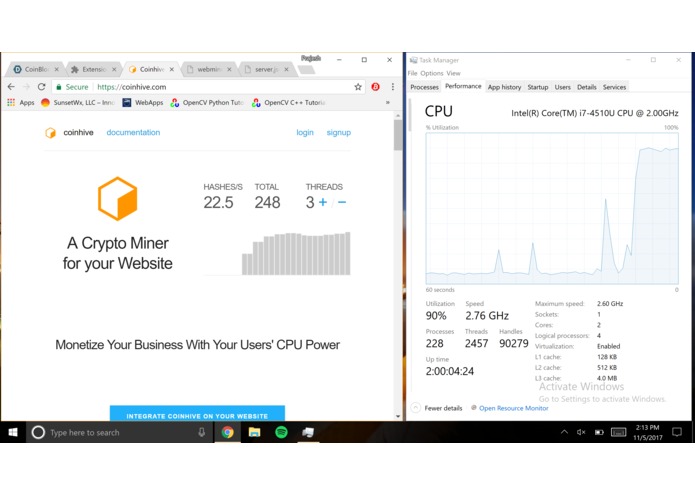
Task: Go back in Chrome browser
Action: (x=11, y=87)
